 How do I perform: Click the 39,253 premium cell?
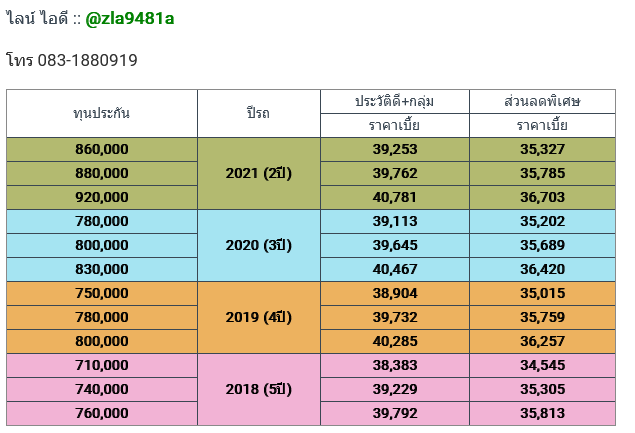coord(394,149)
